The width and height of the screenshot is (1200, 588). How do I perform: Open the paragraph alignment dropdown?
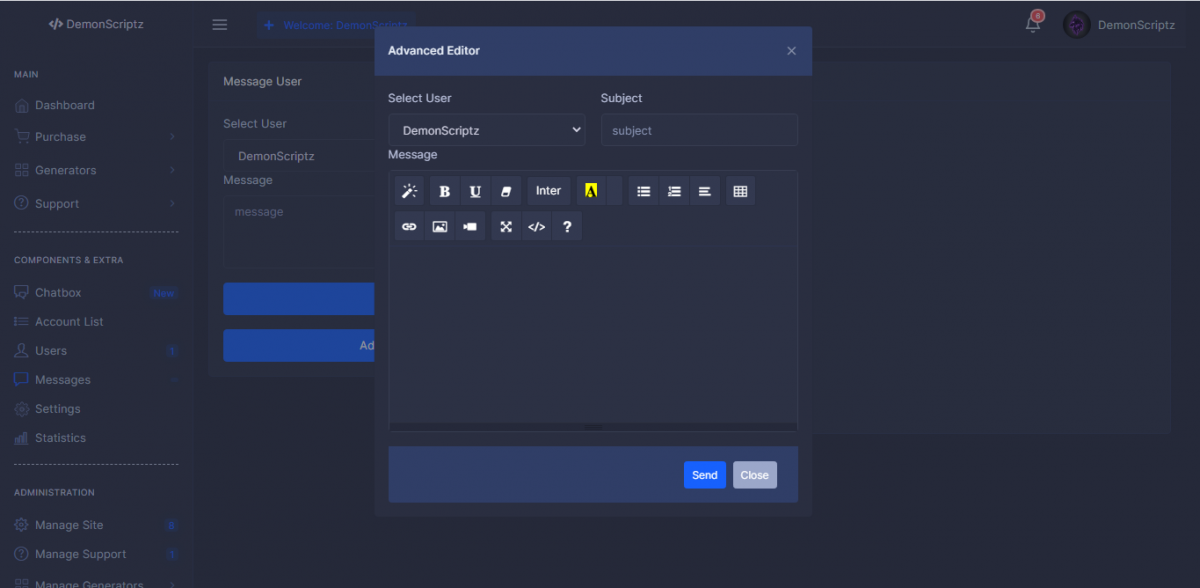click(705, 191)
